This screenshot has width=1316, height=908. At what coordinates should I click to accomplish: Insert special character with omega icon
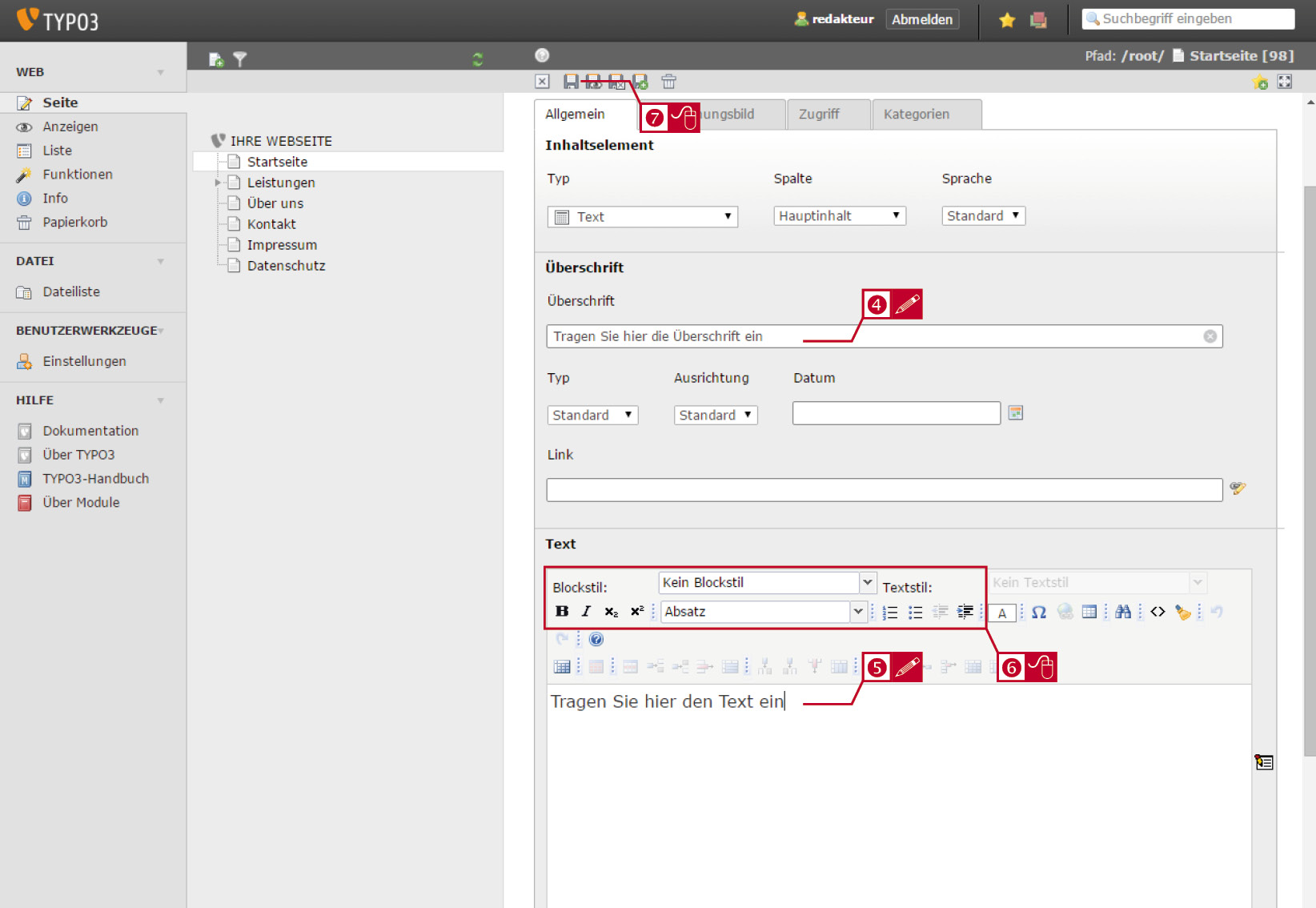[1039, 613]
